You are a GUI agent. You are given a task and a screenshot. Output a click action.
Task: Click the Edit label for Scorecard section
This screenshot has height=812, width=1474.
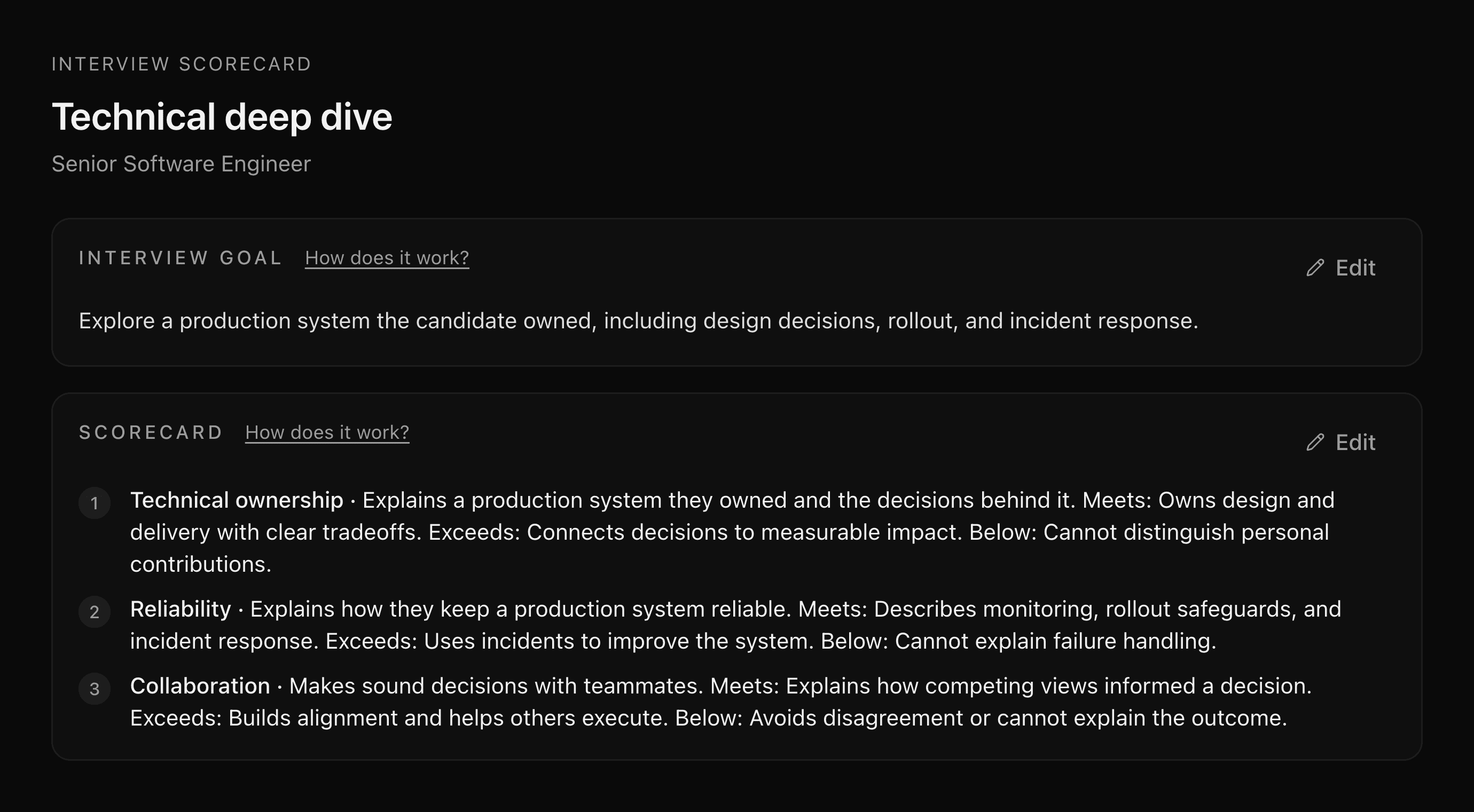[x=1355, y=442]
